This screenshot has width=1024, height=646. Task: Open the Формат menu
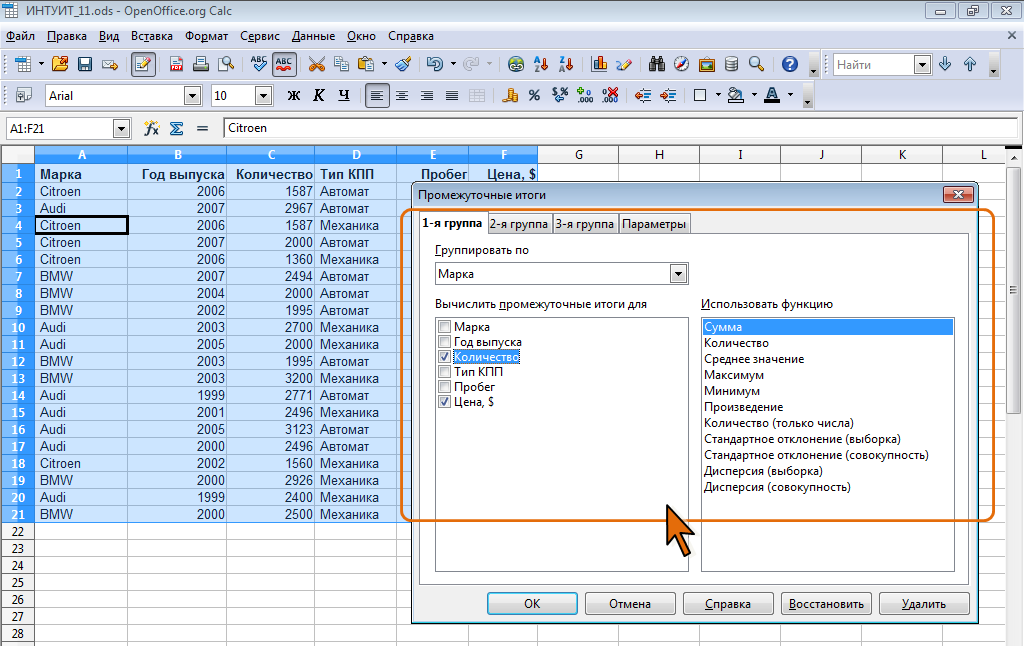206,36
